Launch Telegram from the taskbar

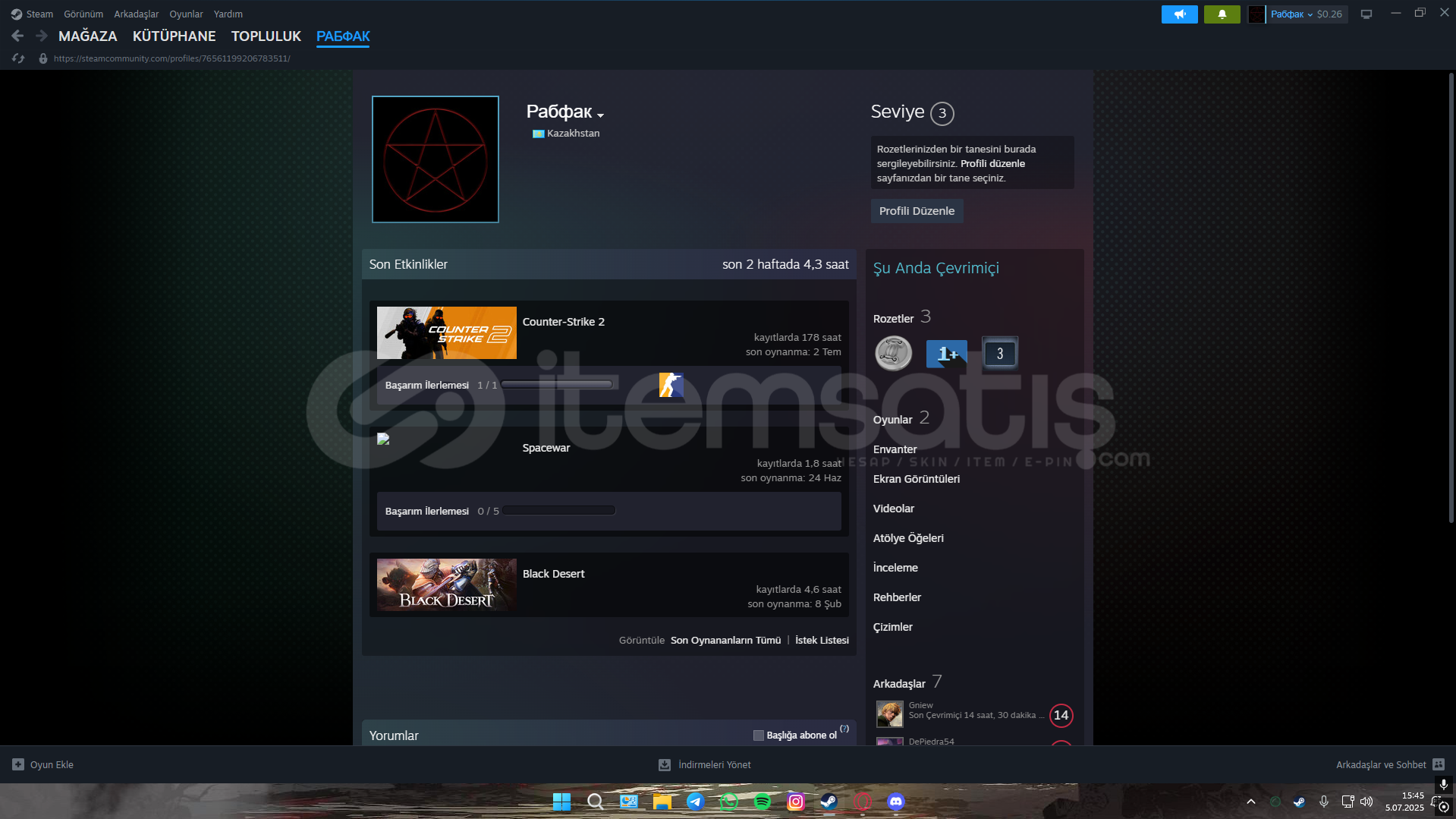(696, 802)
